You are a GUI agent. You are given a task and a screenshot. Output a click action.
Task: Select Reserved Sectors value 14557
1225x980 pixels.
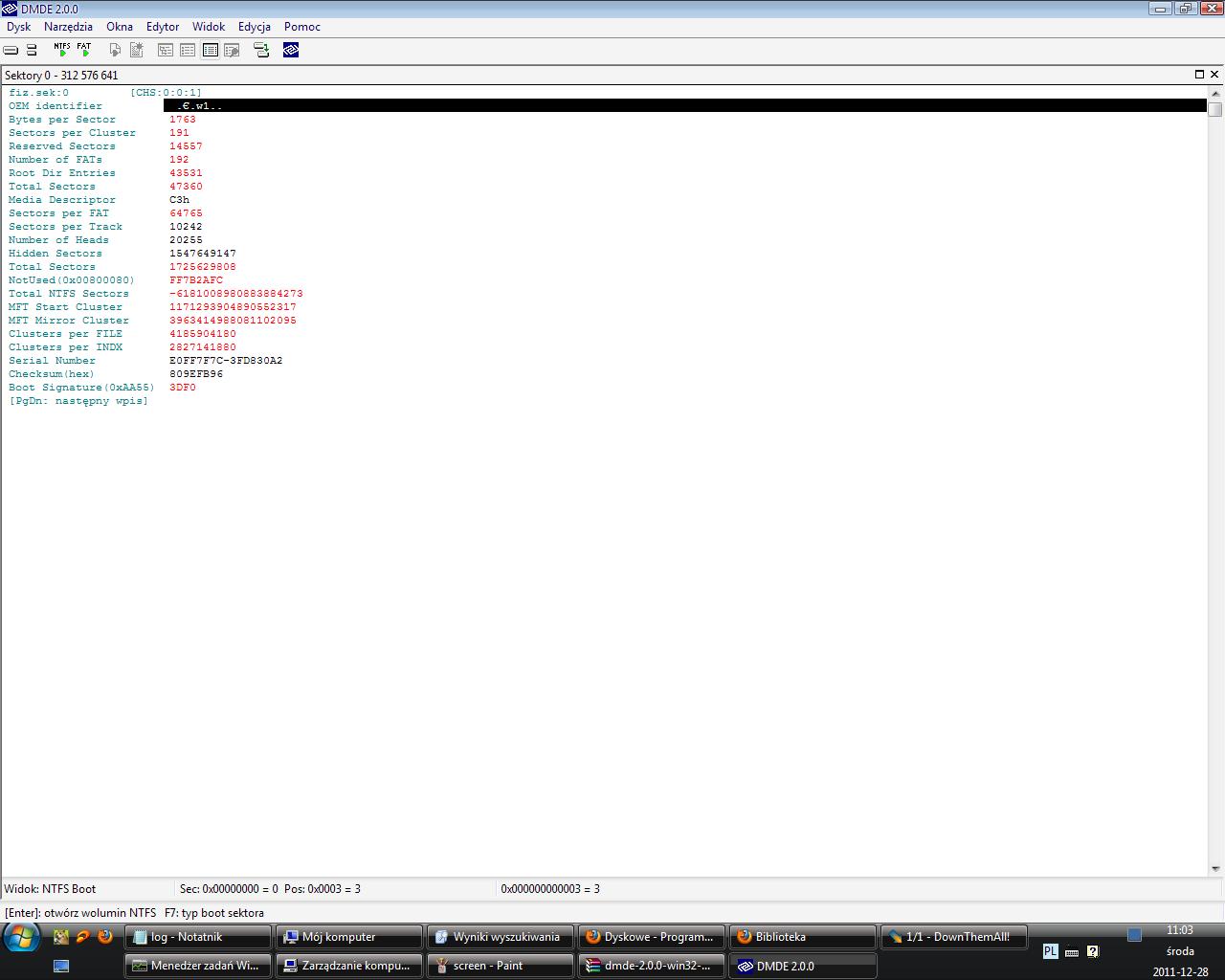tap(186, 146)
